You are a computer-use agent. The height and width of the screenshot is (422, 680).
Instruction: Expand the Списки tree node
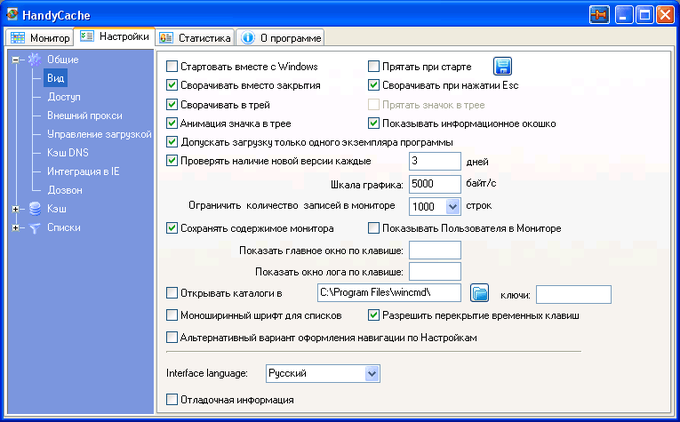pyautogui.click(x=16, y=228)
